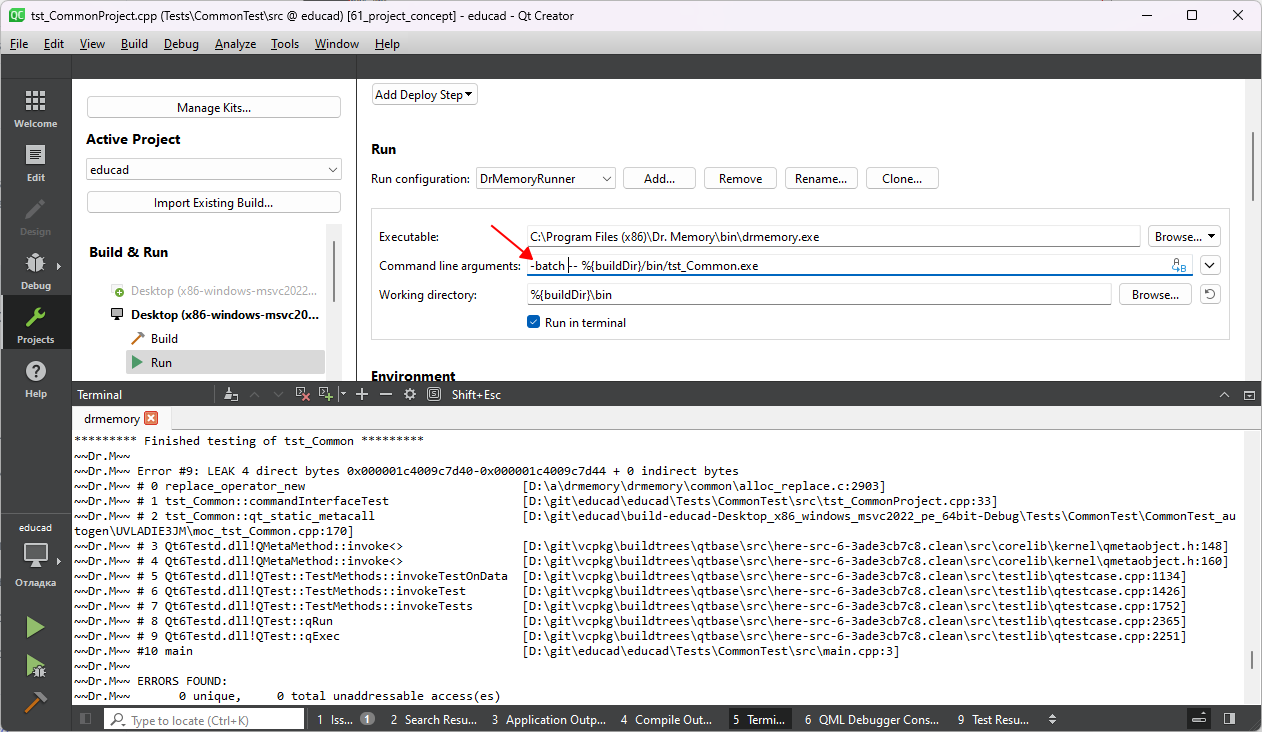The height and width of the screenshot is (732, 1262).
Task: Switch to the Issues output pane
Action: pyautogui.click(x=346, y=719)
